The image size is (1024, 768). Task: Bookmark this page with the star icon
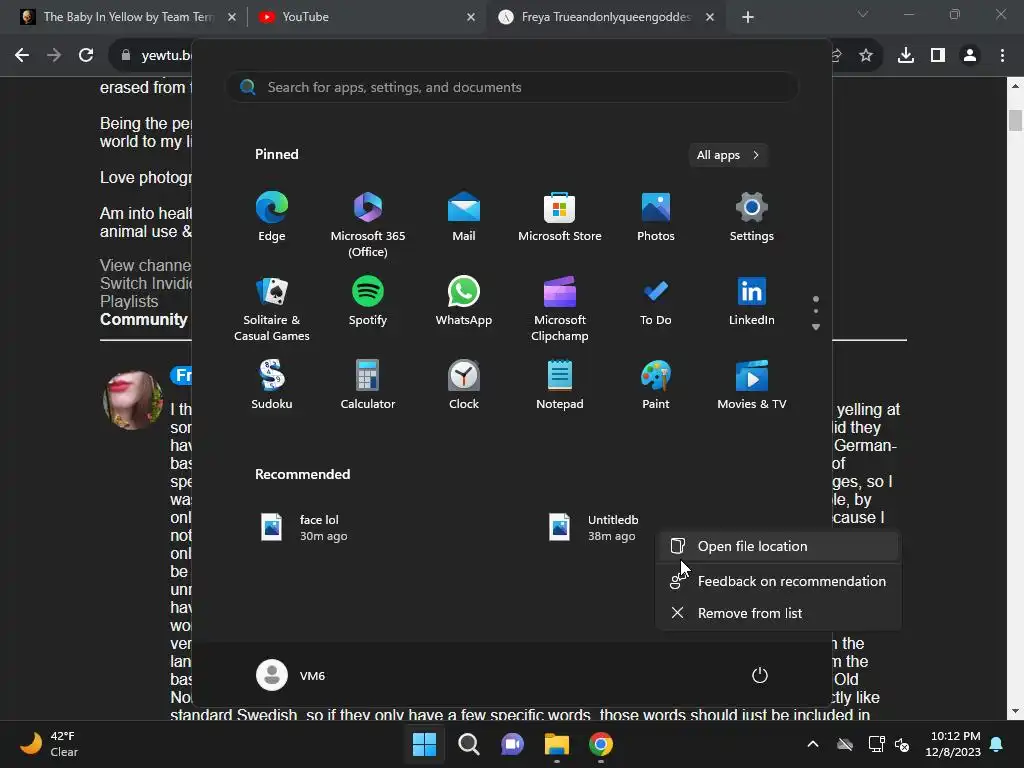(865, 56)
